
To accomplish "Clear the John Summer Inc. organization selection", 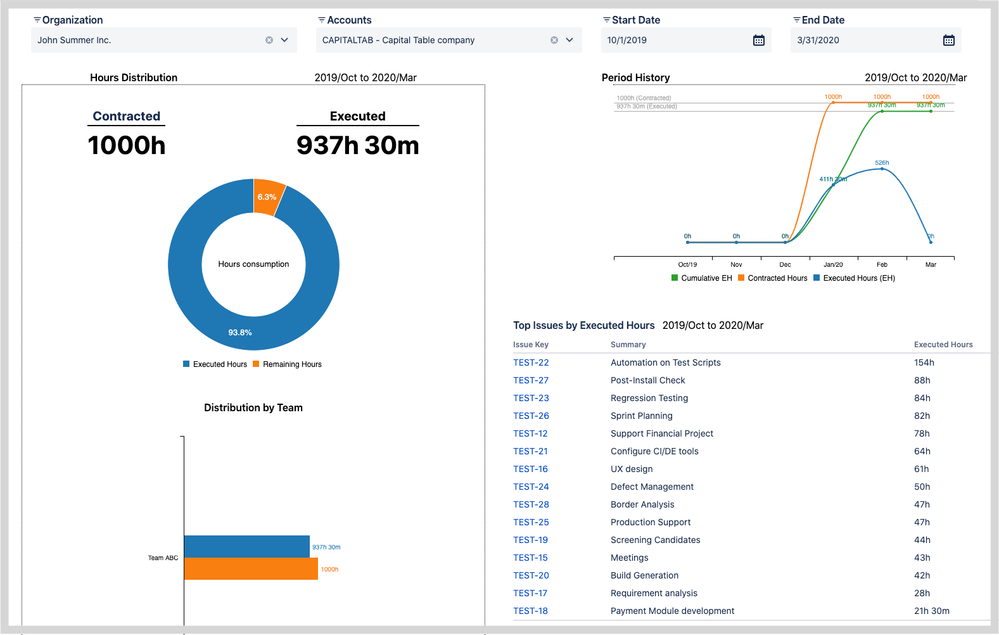I will 269,40.
